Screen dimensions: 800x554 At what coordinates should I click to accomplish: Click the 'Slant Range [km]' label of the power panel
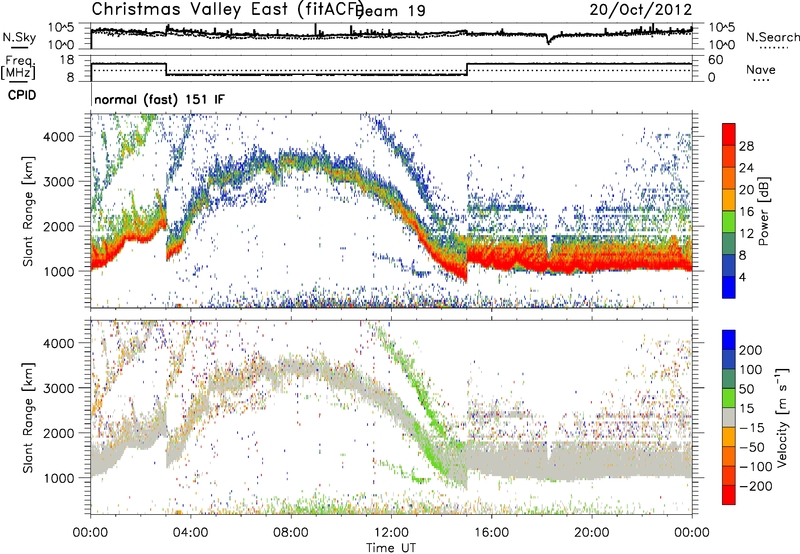pos(28,211)
